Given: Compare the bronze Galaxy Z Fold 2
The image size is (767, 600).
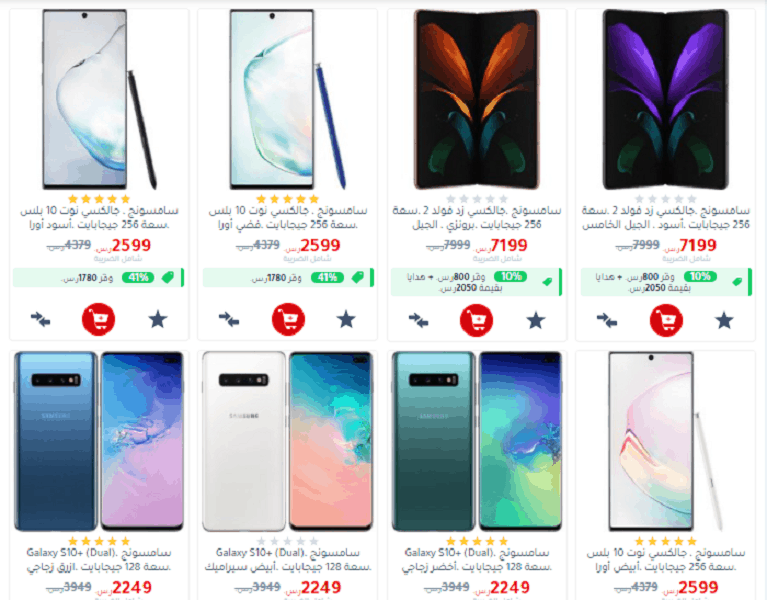Looking at the screenshot, I should pos(418,321).
